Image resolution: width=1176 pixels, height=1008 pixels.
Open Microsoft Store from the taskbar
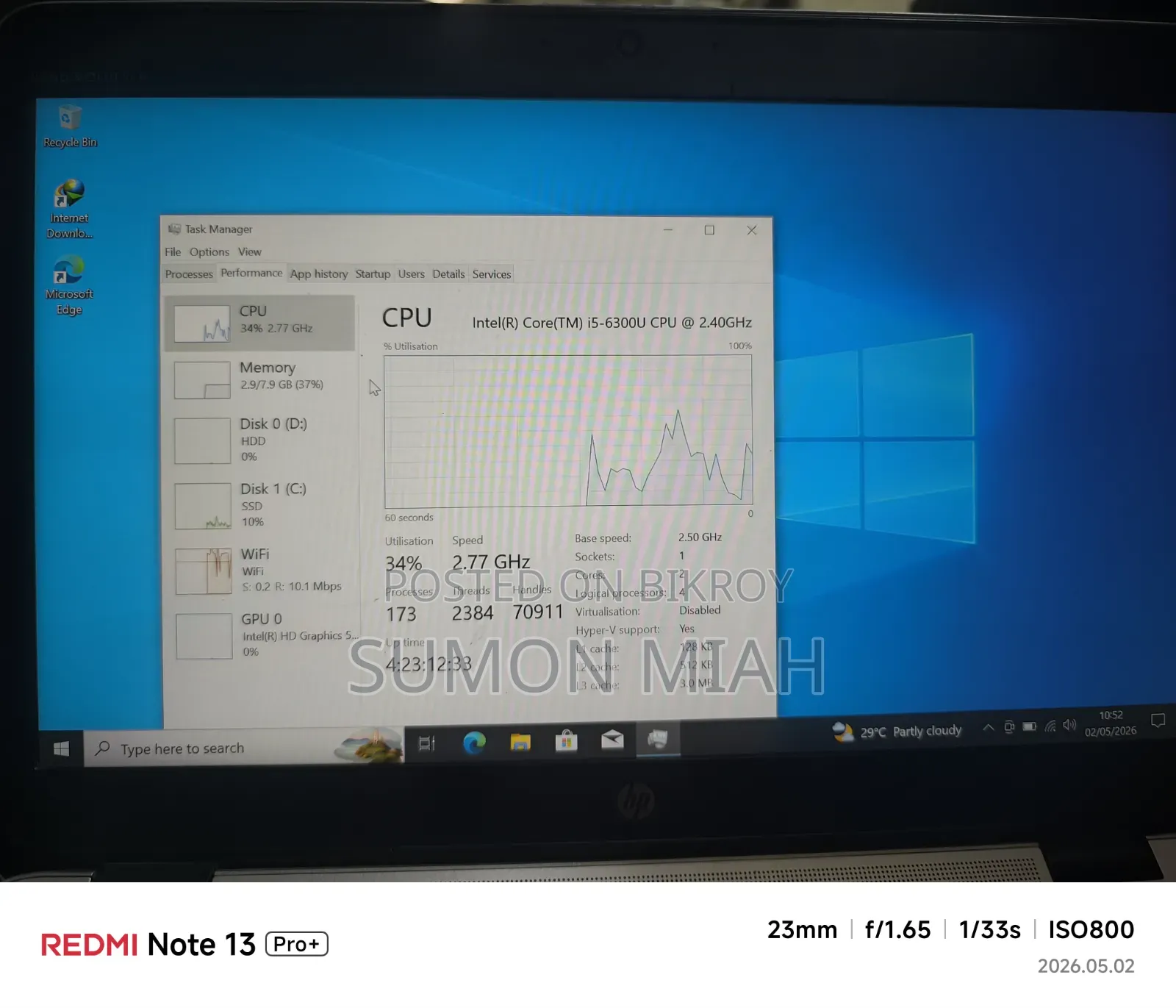point(566,741)
